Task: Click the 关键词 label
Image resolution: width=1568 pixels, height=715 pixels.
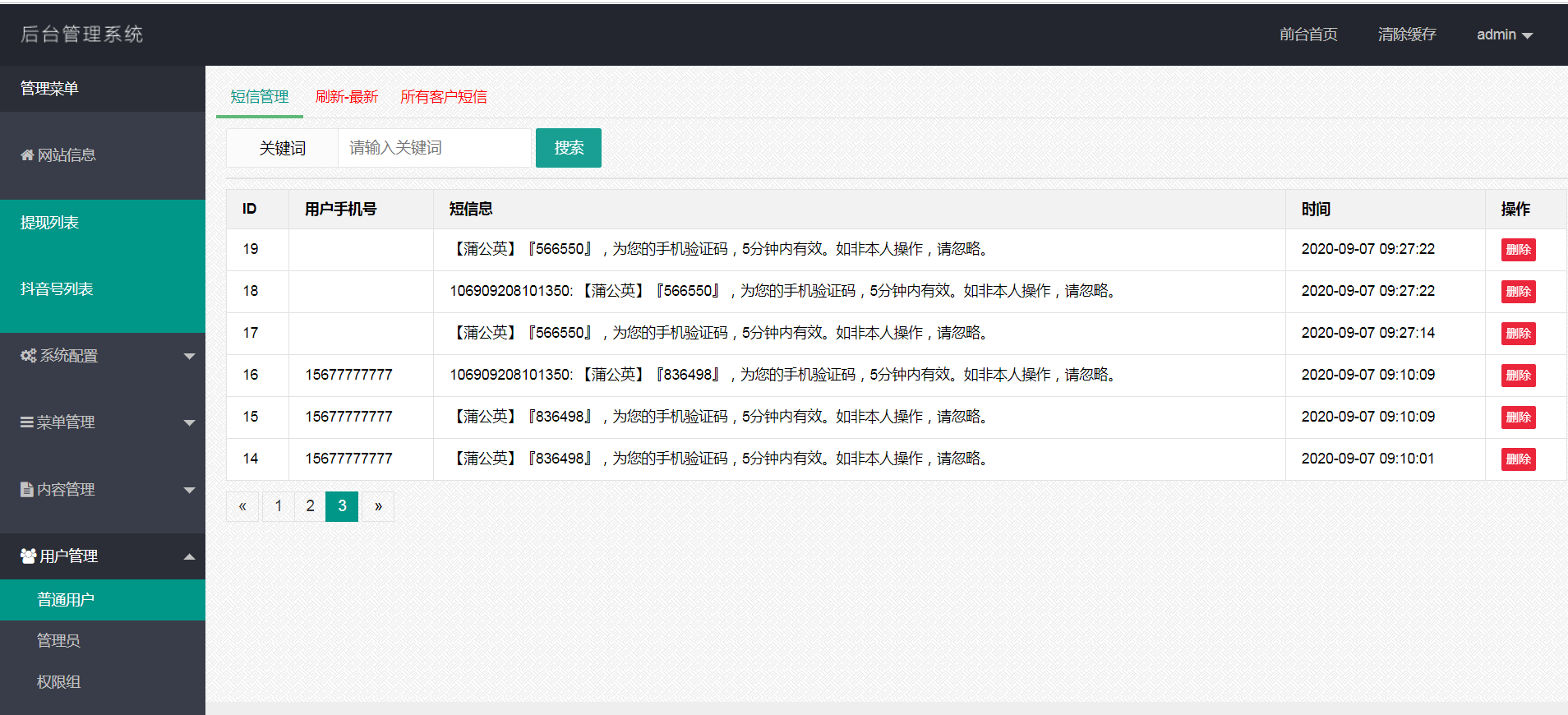Action: (283, 148)
